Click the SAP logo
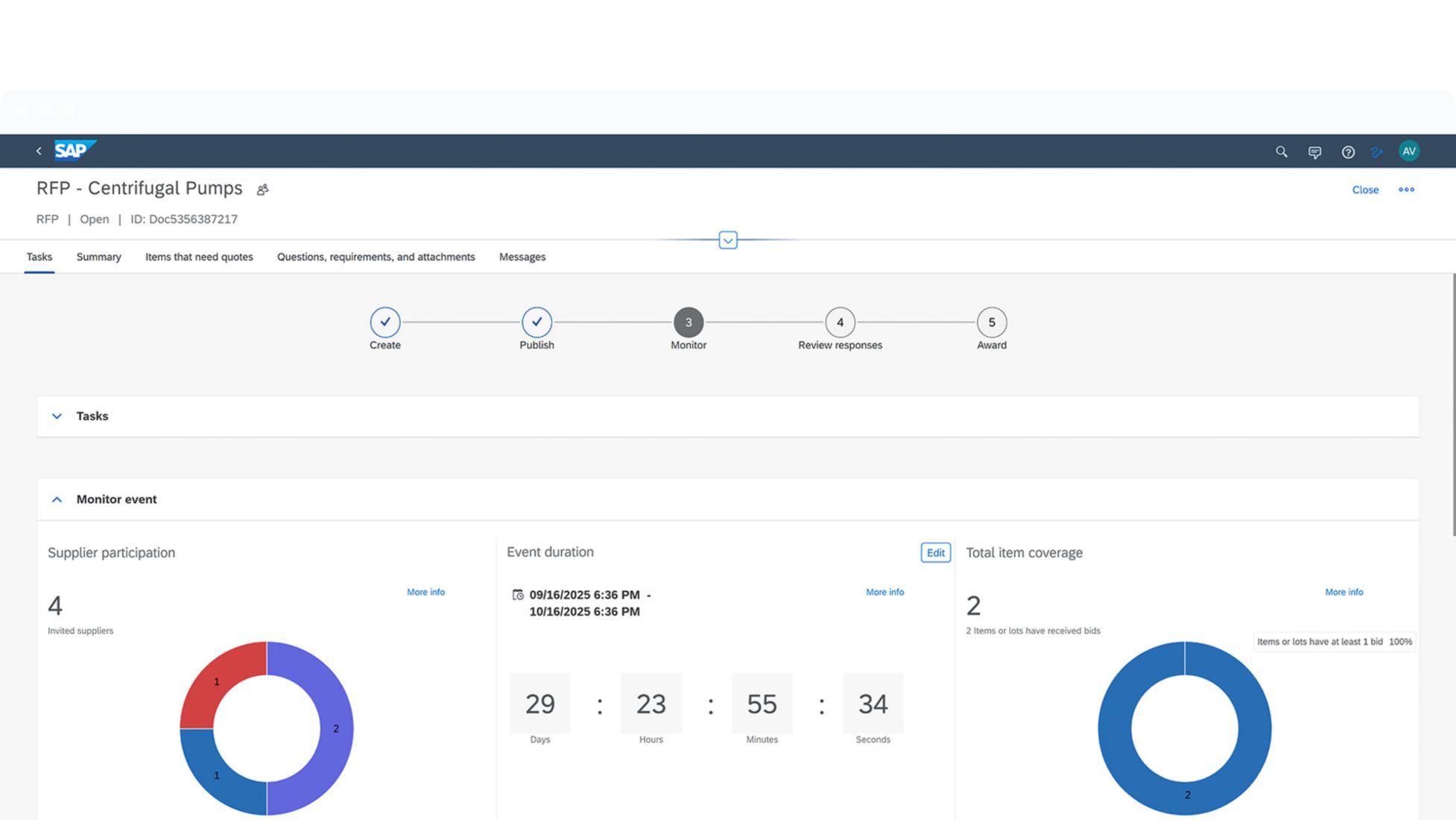The image size is (1456, 820). pos(75,151)
